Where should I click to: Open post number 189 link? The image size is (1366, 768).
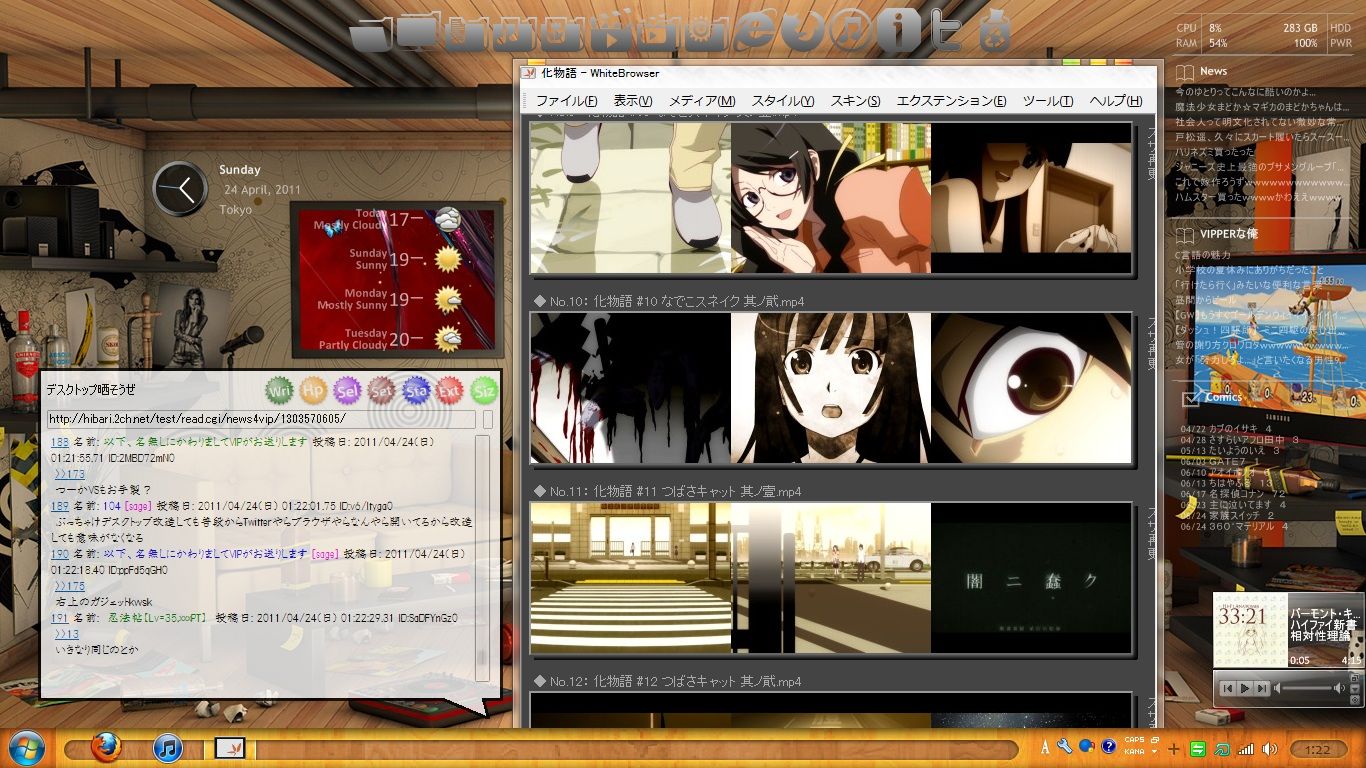(x=60, y=506)
